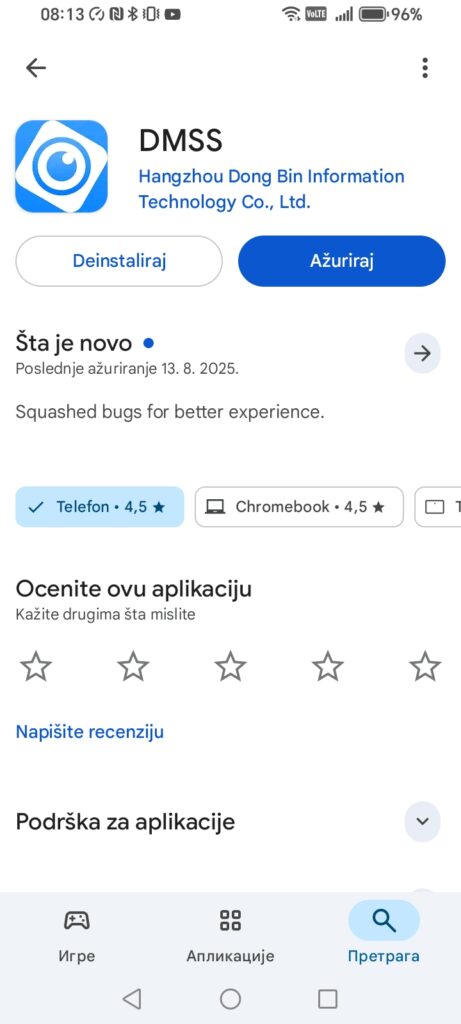Screen dimensions: 461x1024
Task: Select the Chromebook ratings chip
Action: tap(299, 507)
